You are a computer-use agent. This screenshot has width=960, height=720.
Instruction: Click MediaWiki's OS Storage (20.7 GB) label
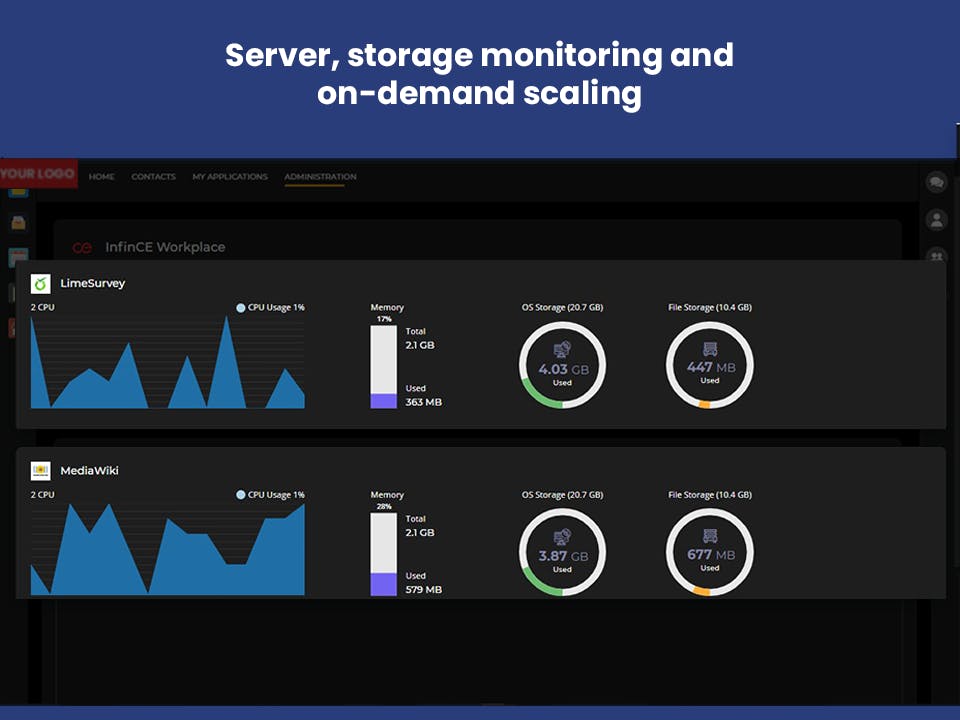pyautogui.click(x=562, y=495)
